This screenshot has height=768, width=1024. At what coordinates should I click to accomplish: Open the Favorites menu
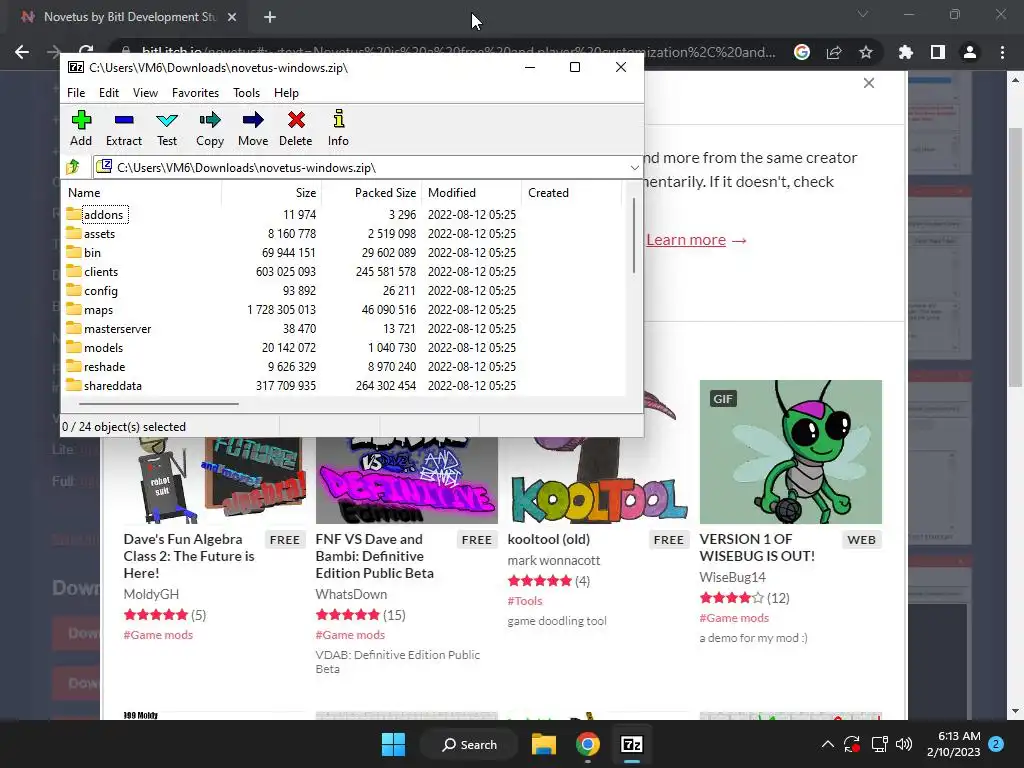tap(195, 93)
